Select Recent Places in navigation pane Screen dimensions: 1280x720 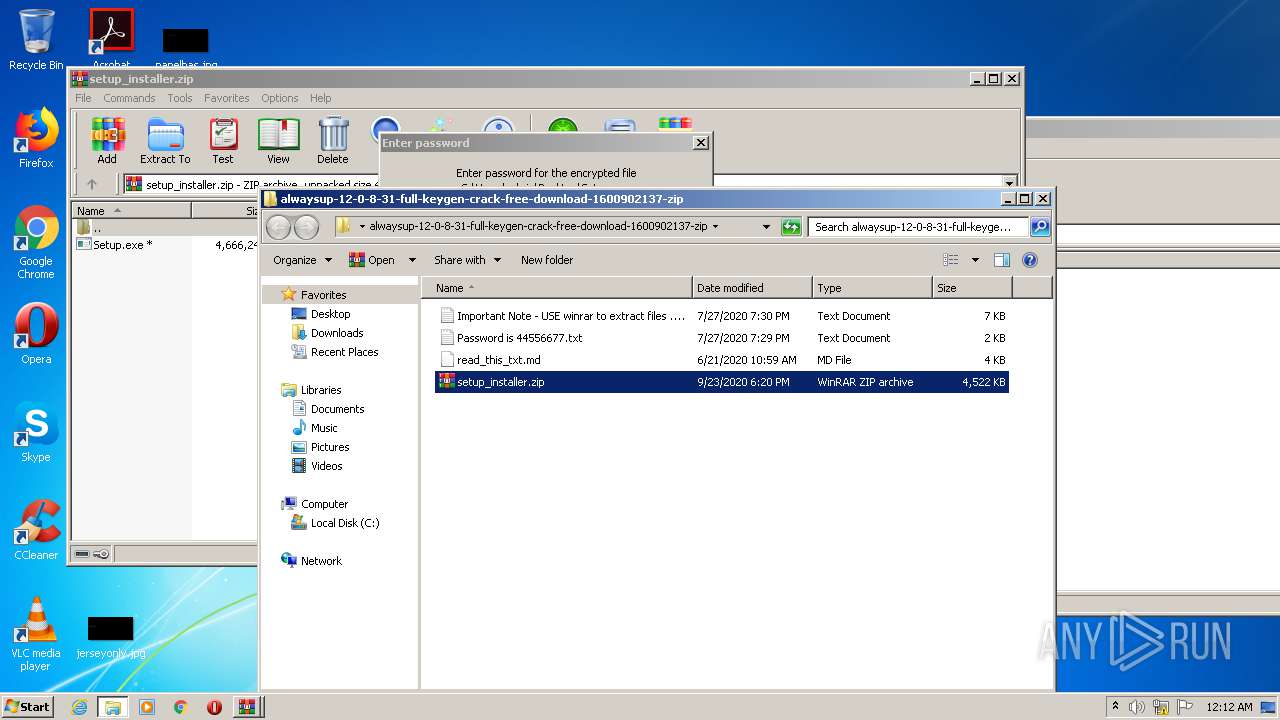(344, 352)
